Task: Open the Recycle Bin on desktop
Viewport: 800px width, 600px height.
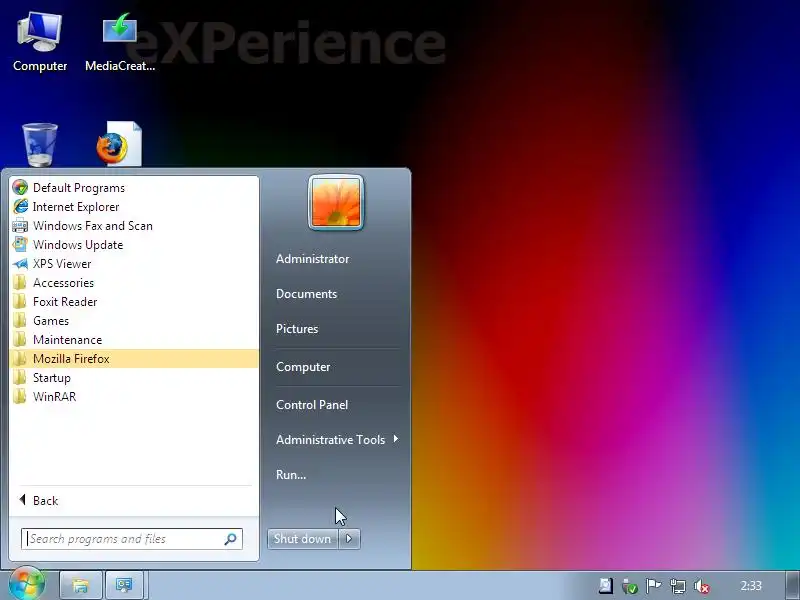Action: pyautogui.click(x=40, y=144)
